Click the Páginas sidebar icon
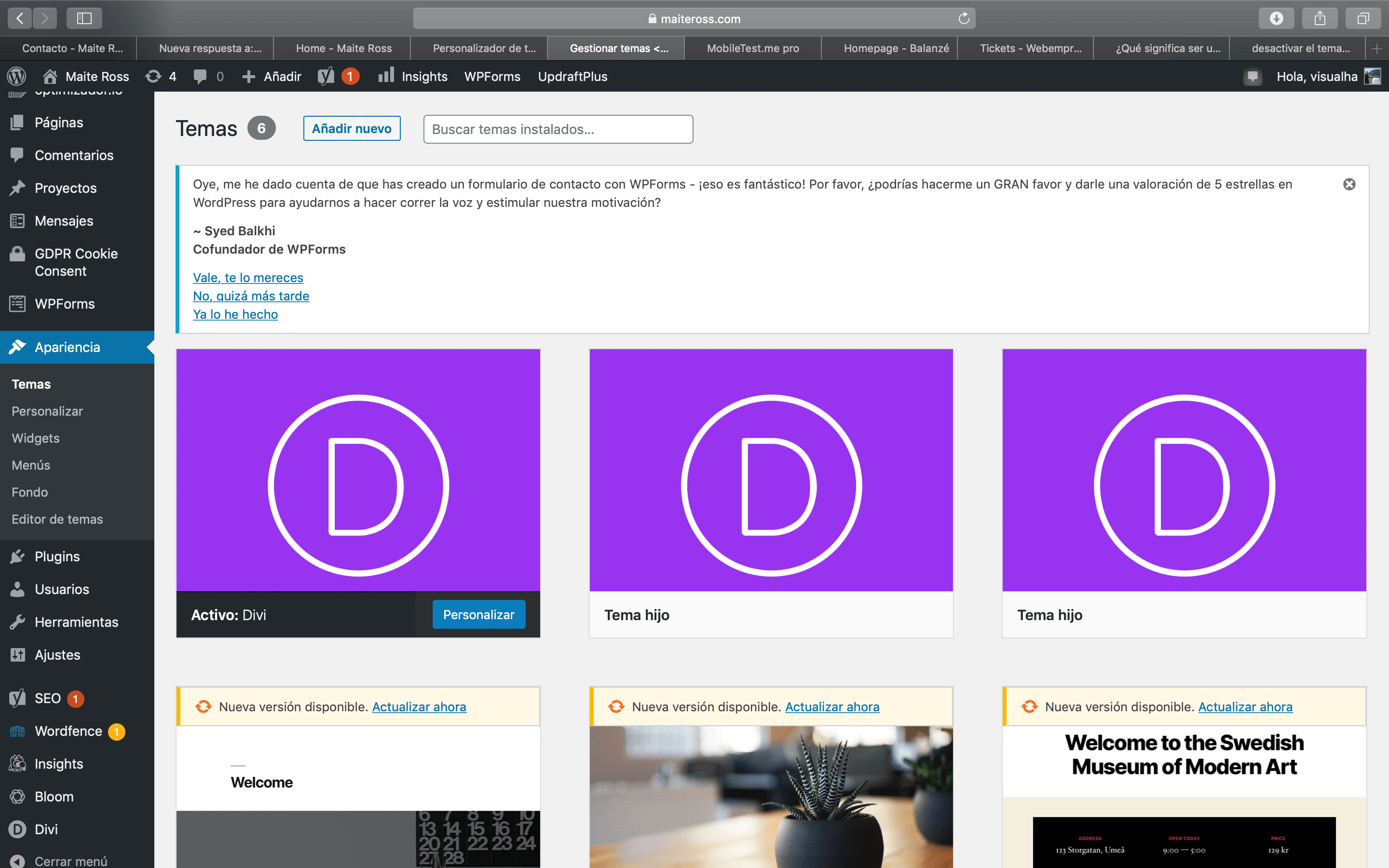 17,122
